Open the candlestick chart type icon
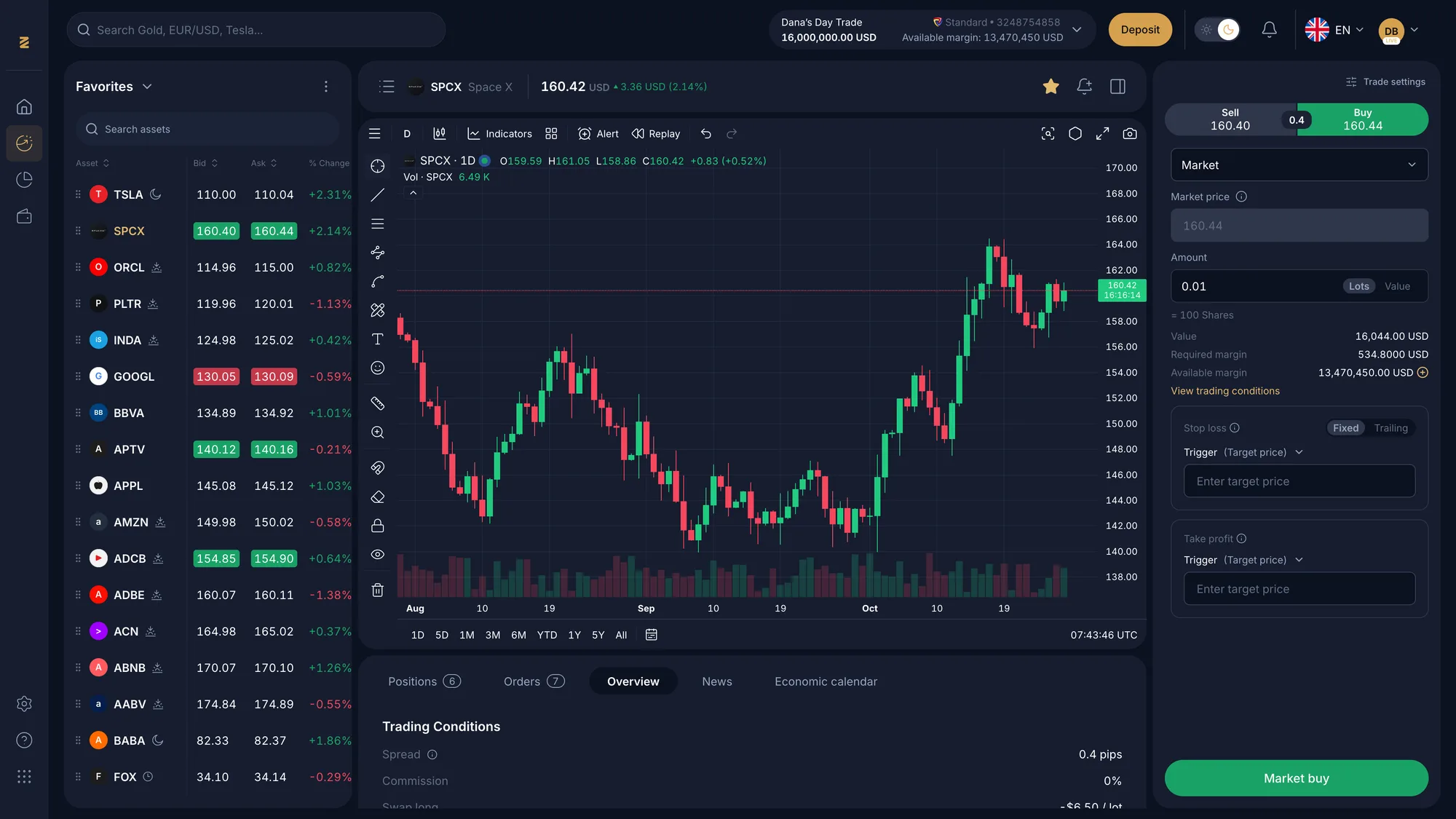 coord(440,134)
